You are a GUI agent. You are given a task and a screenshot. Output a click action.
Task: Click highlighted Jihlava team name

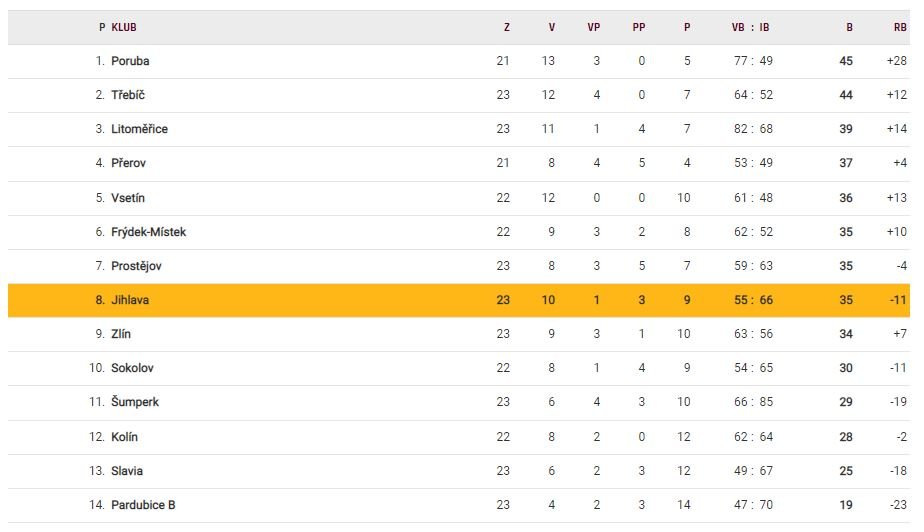[130, 300]
